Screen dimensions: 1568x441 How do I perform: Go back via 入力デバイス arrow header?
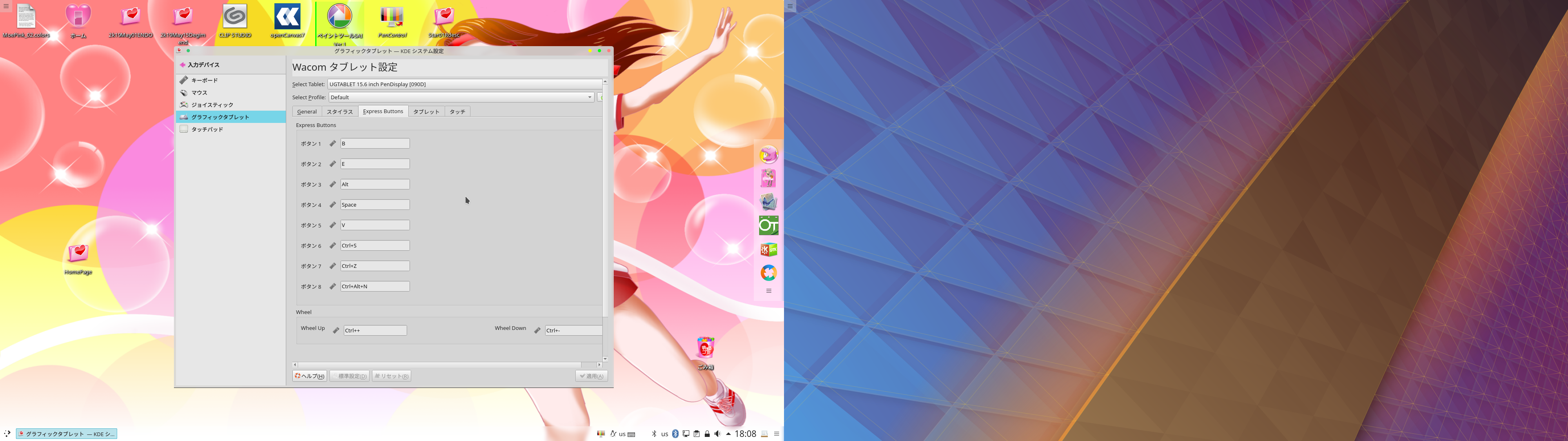pos(183,65)
